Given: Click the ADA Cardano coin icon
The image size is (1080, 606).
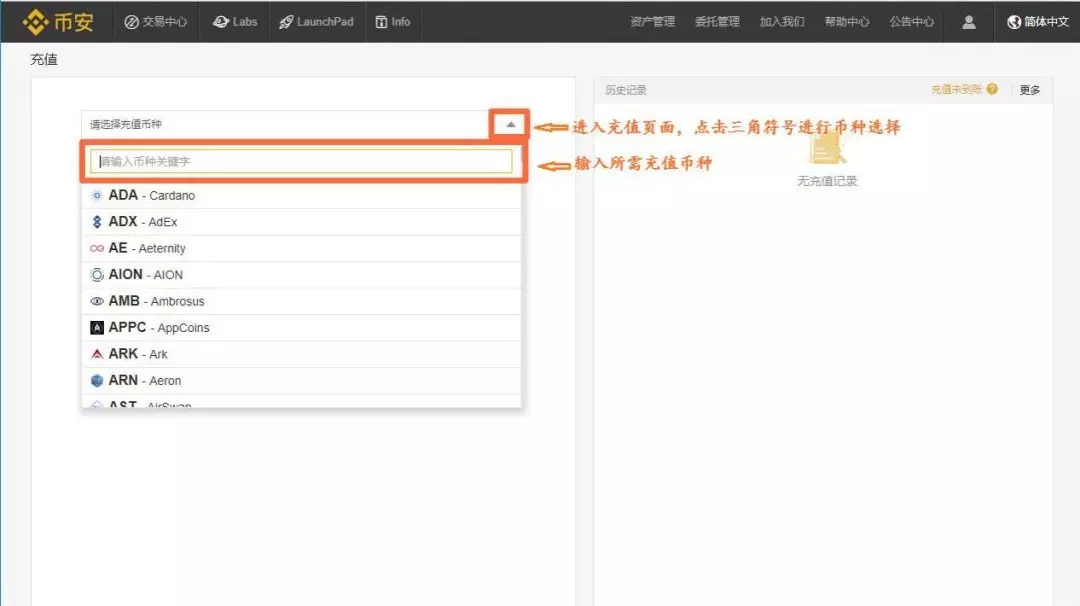Looking at the screenshot, I should pos(97,196).
